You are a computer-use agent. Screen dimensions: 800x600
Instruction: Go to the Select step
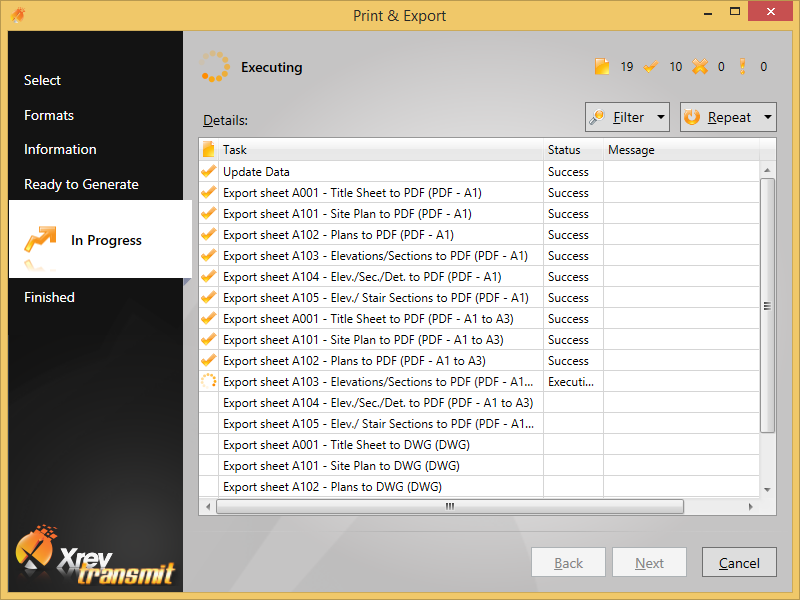coord(42,80)
